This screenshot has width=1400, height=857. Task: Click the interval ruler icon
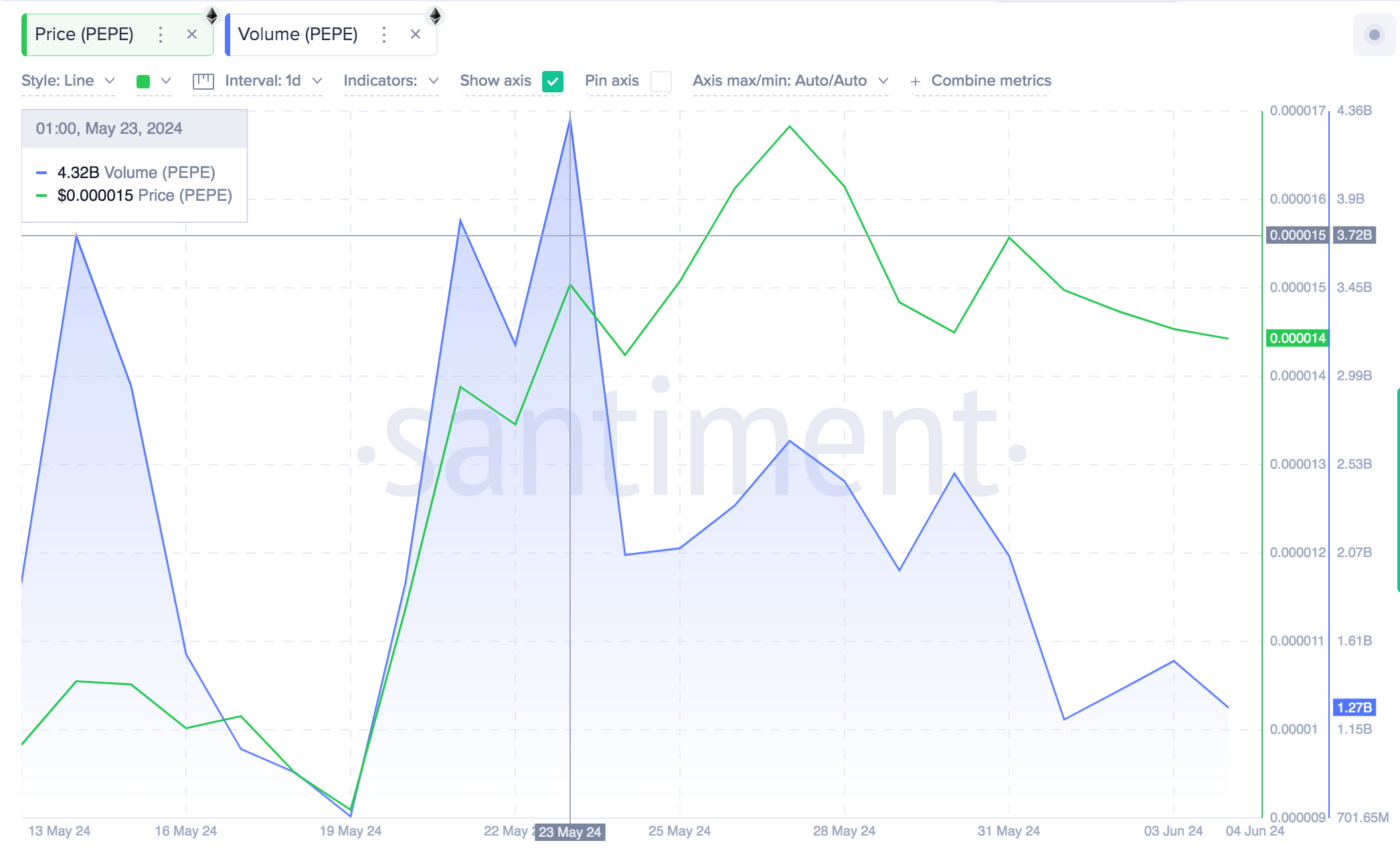click(x=203, y=81)
